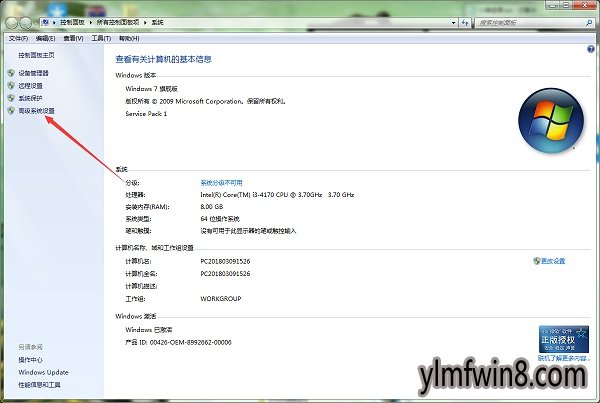
Task: Click the Intel Core i3-4170 processor text
Action: (x=277, y=194)
